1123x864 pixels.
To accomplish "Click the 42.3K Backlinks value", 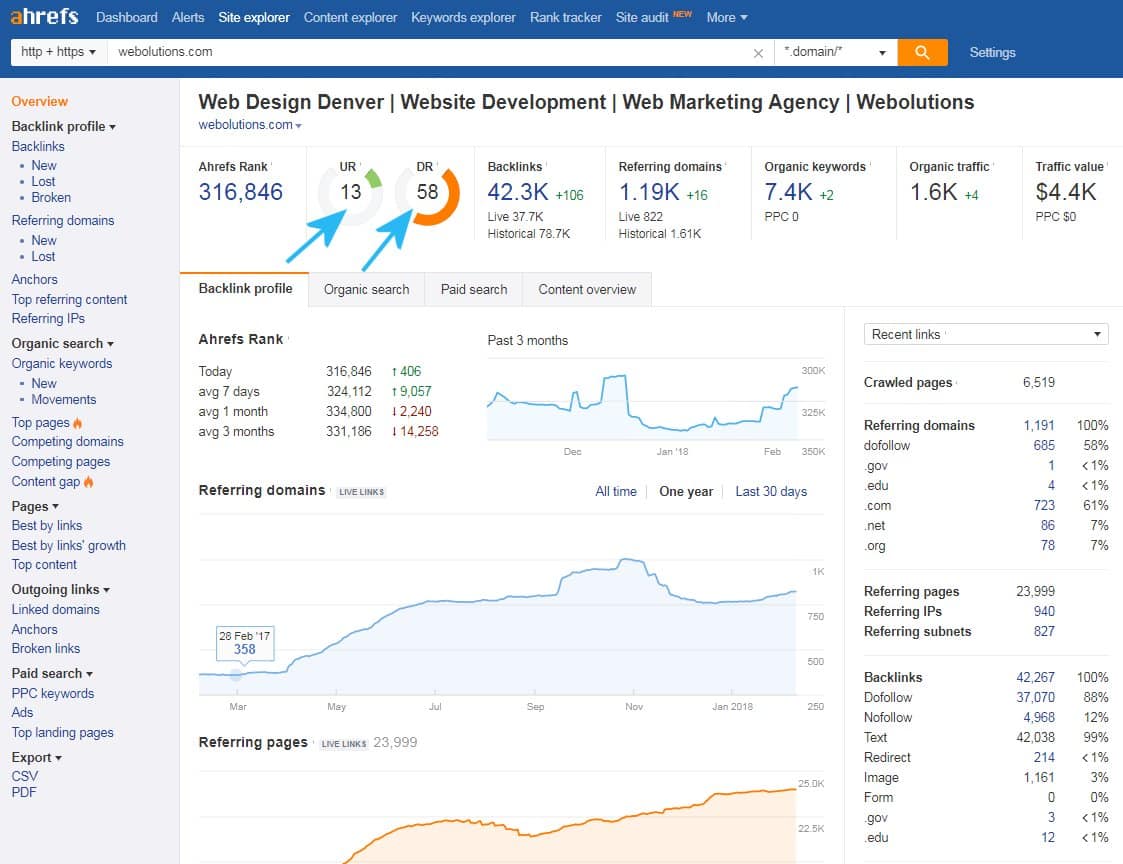I will coord(518,192).
